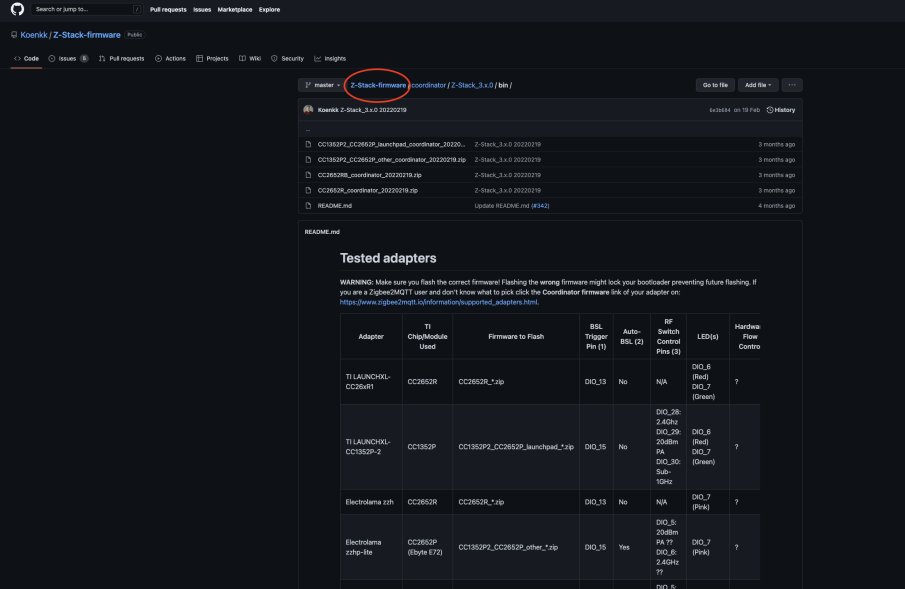
Task: Open Pull requests in top navigation
Action: [168, 9]
